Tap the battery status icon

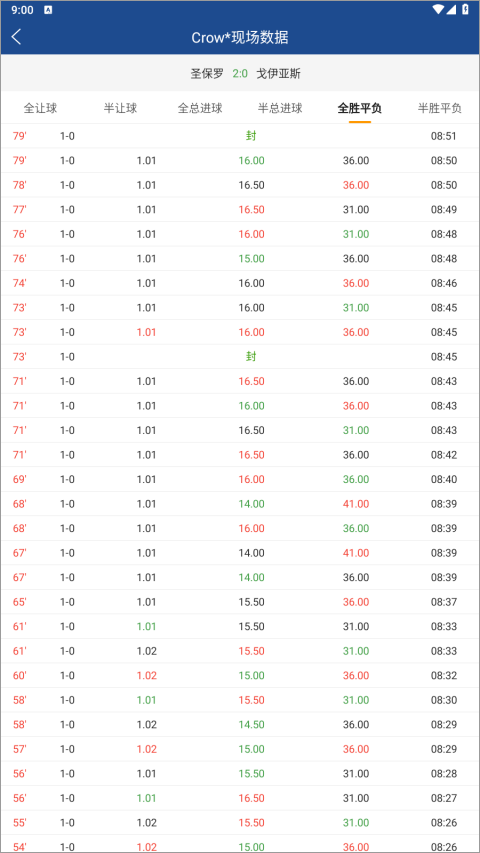click(465, 9)
